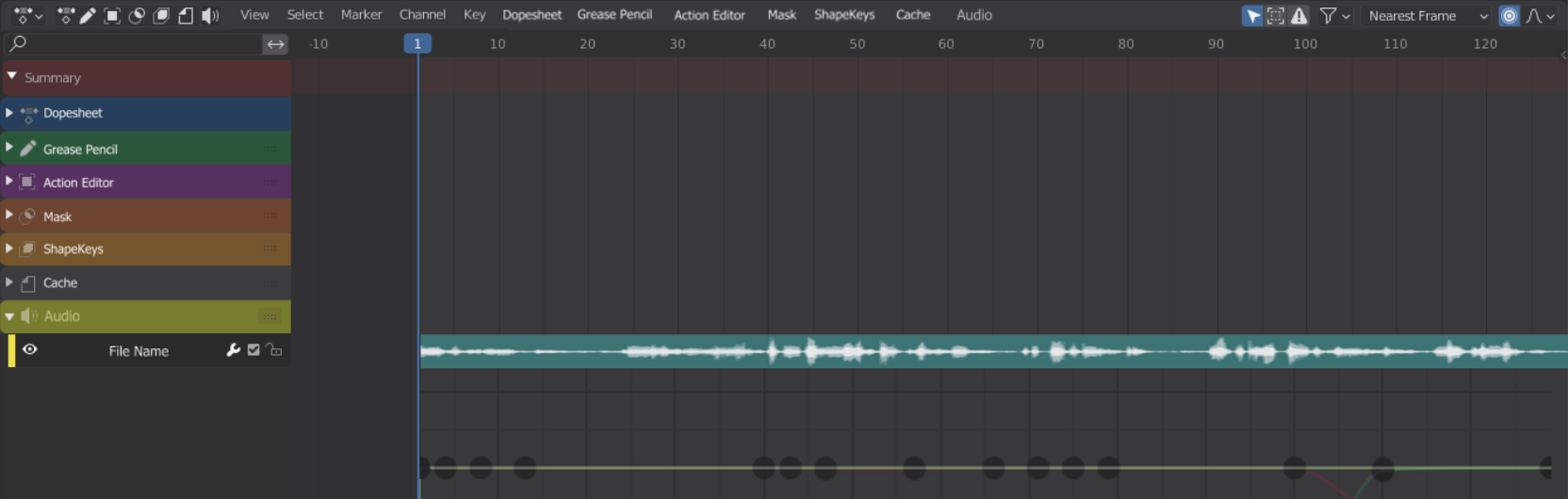
Task: Click the current frame 1 indicator
Action: click(x=417, y=43)
